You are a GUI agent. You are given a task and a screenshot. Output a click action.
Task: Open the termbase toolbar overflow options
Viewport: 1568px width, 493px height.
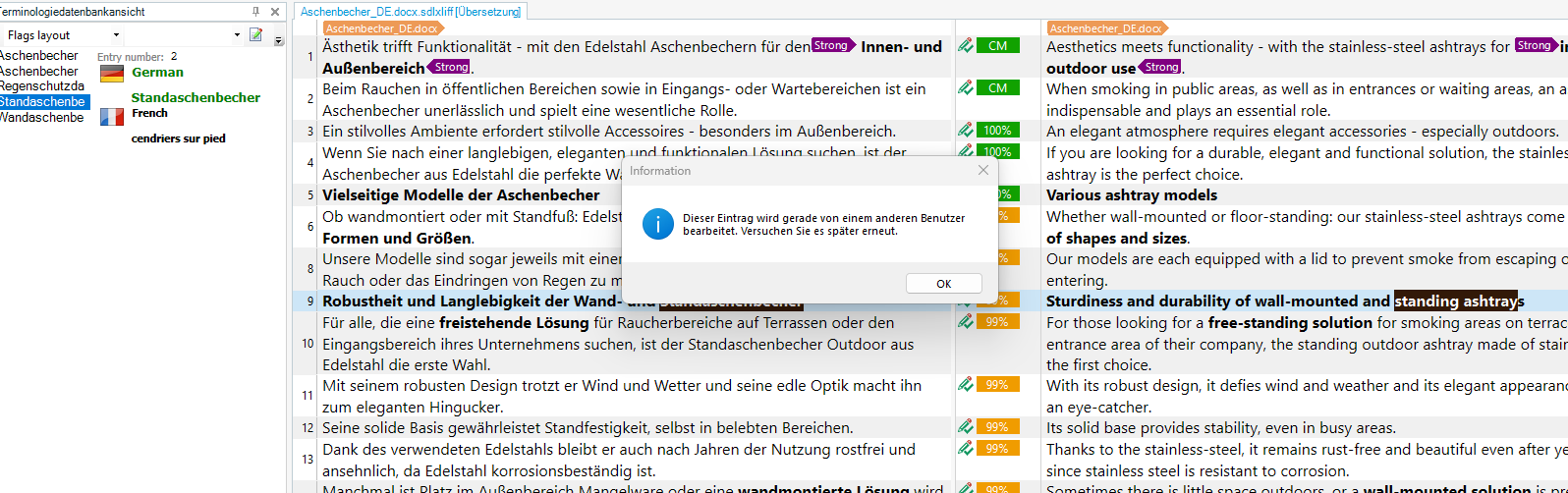pos(278,39)
